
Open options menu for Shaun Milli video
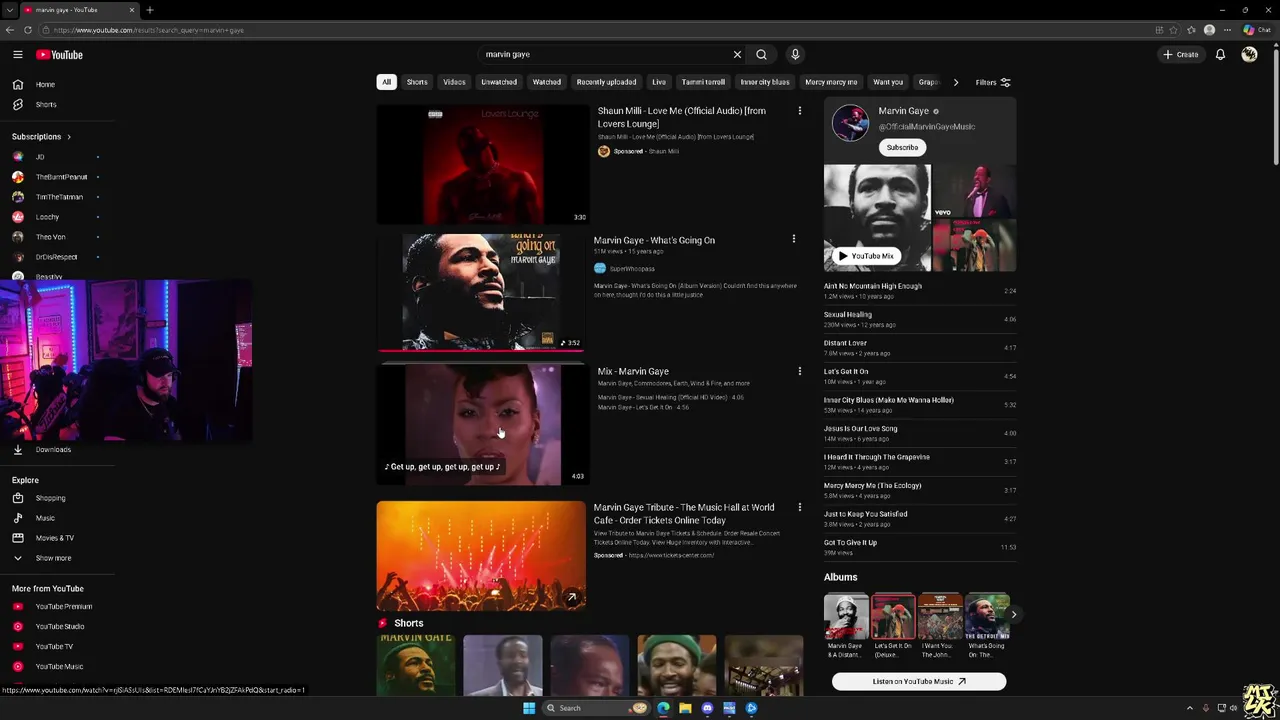coord(799,111)
